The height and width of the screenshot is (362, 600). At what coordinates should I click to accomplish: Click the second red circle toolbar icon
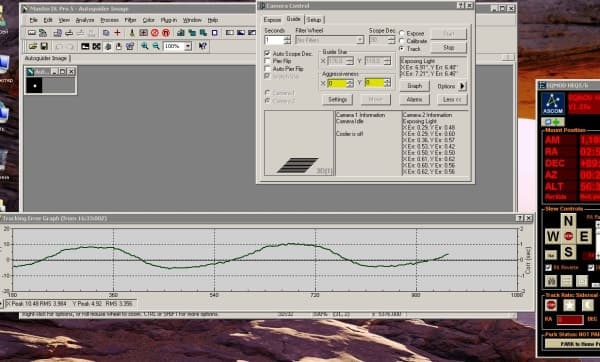point(166,33)
